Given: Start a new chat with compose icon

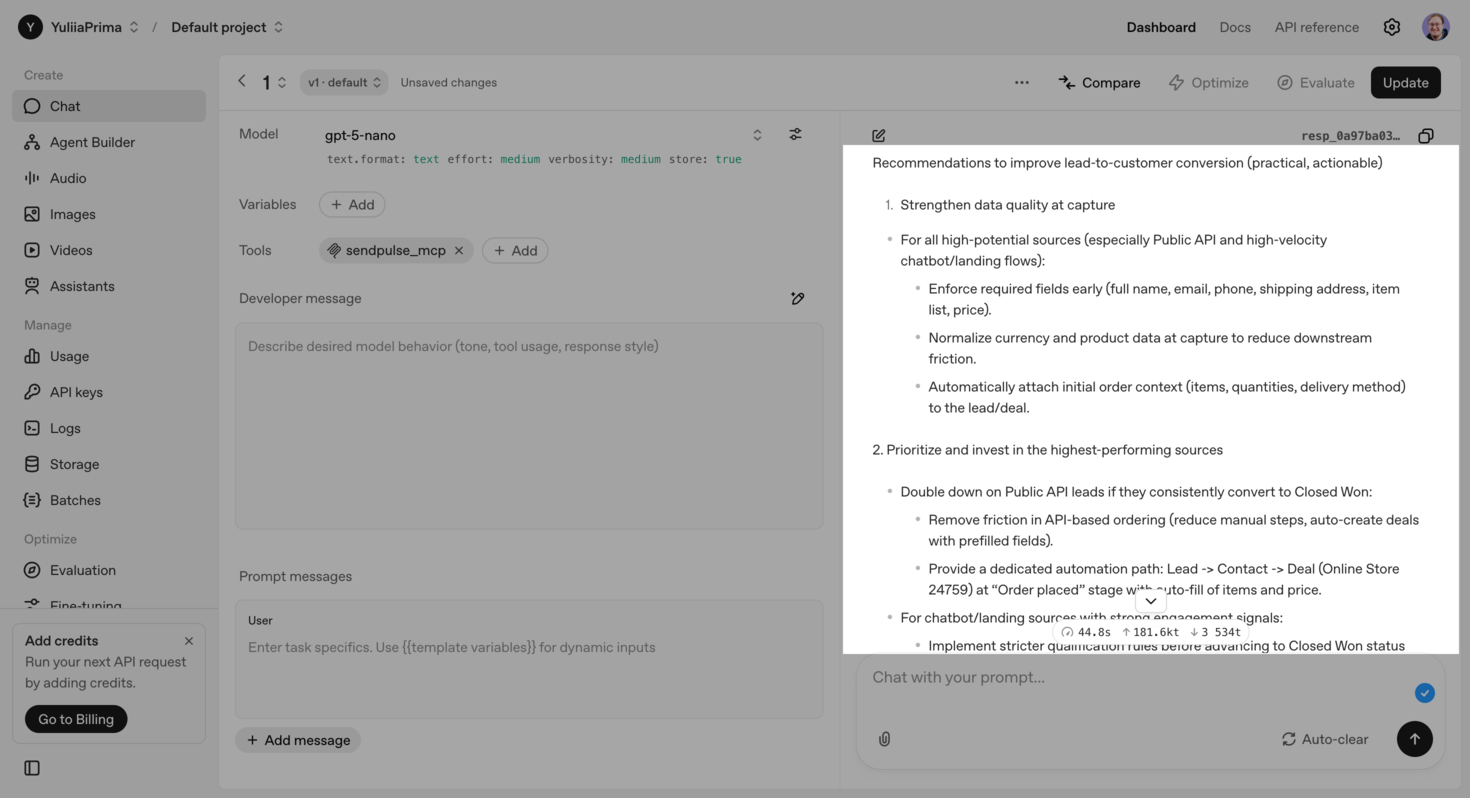Looking at the screenshot, I should 878,136.
